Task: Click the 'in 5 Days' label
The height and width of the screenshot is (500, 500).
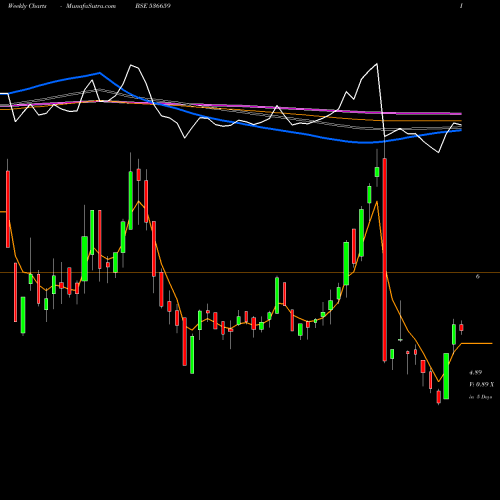Action: (480, 397)
